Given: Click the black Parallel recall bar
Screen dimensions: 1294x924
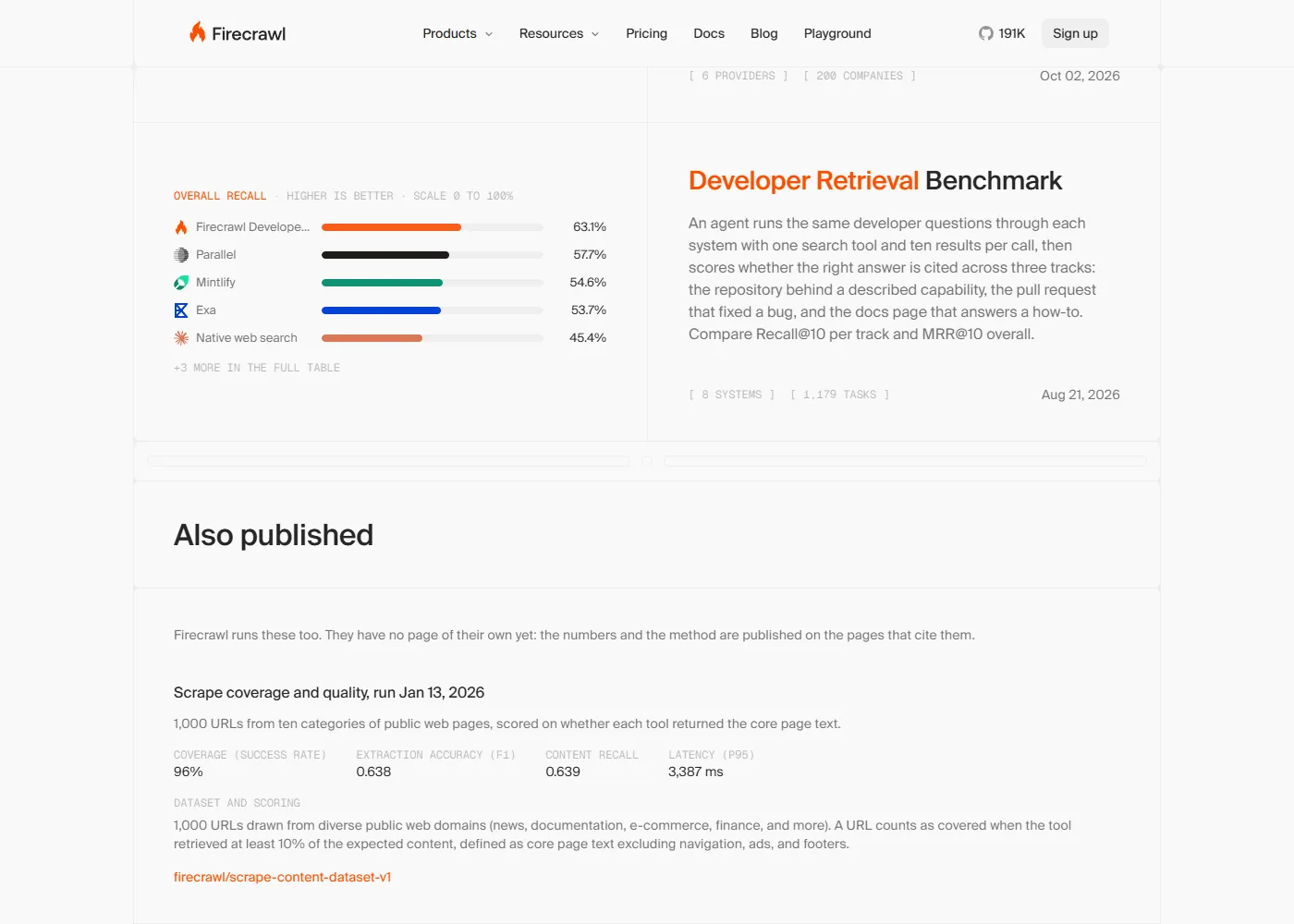Looking at the screenshot, I should click(385, 255).
